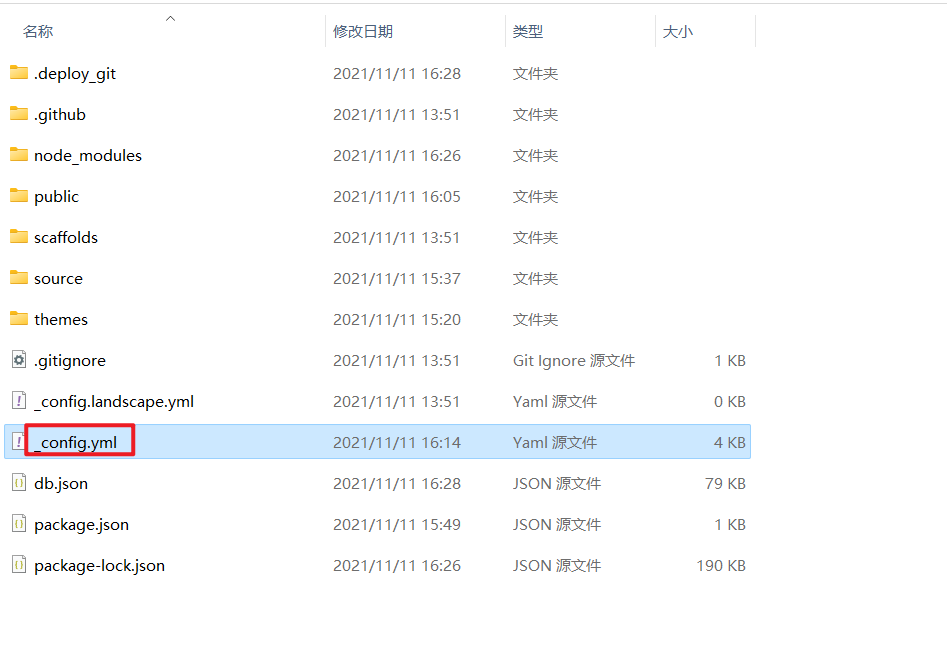Select the themes folder icon
Screen dimensions: 947x661
click(19, 319)
